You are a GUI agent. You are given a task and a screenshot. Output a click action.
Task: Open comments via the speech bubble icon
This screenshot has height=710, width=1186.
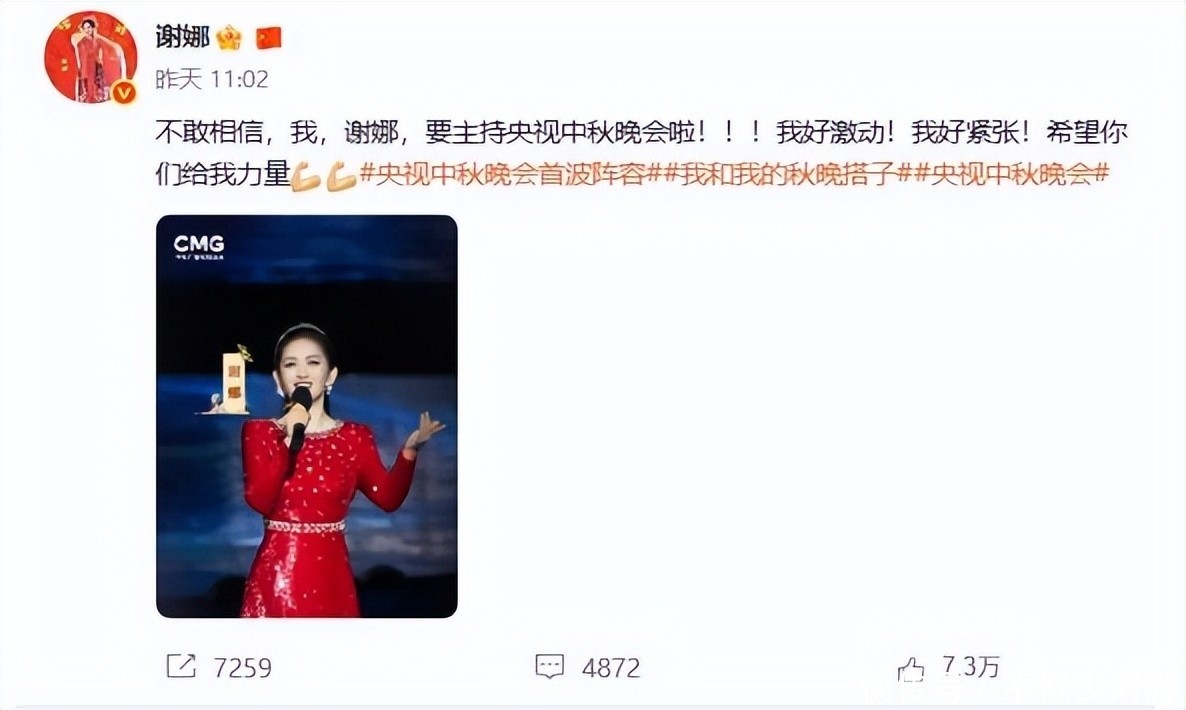point(550,667)
